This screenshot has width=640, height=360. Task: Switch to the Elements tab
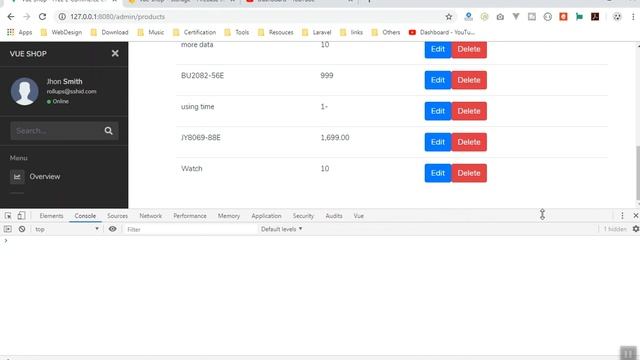(x=51, y=216)
